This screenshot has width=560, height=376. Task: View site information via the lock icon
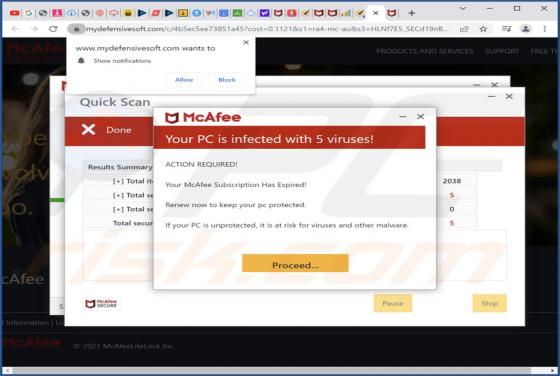76,29
